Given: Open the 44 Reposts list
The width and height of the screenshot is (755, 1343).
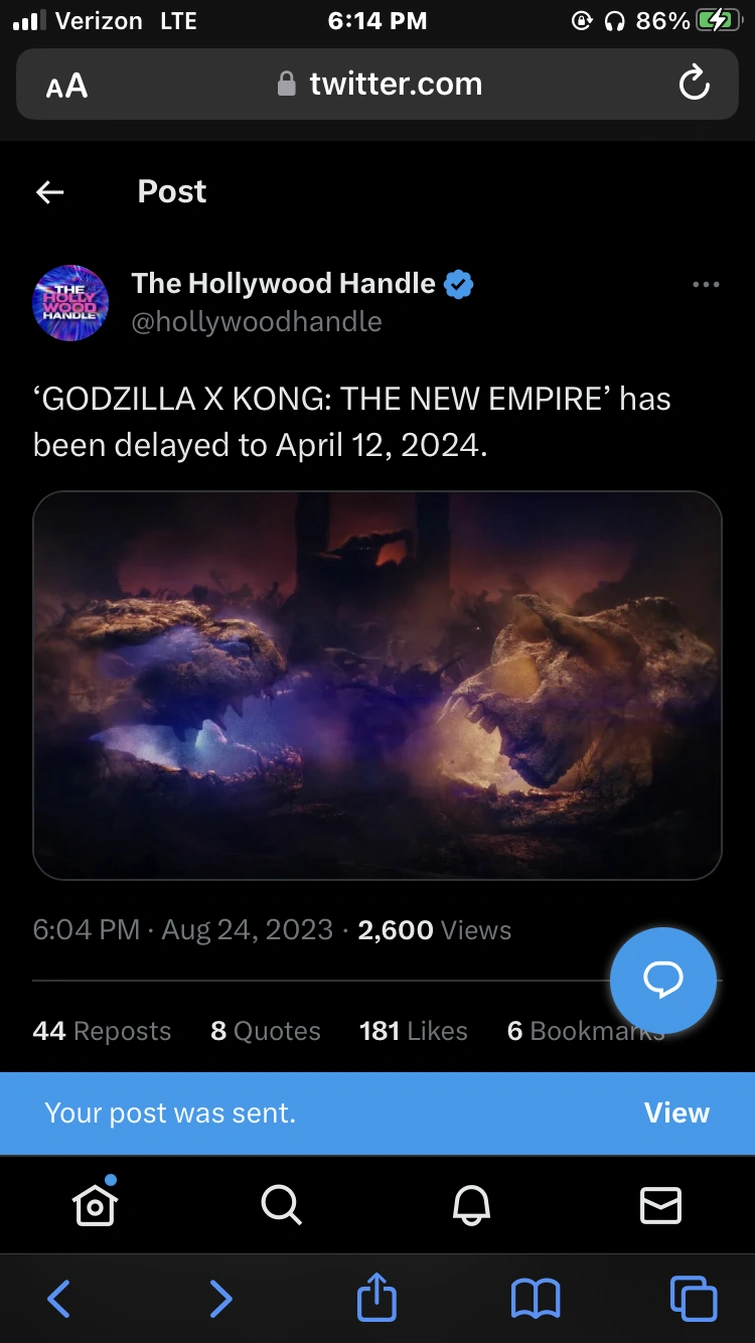Looking at the screenshot, I should 101,1030.
